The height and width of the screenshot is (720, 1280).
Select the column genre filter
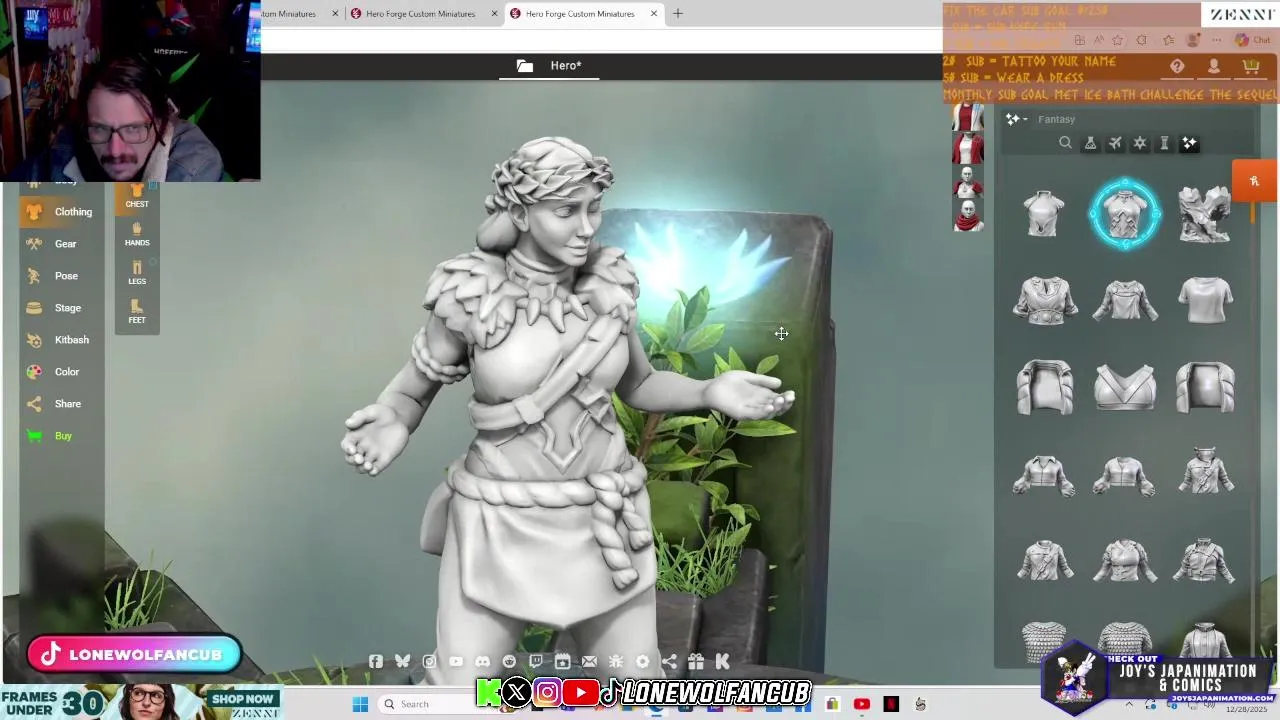[1164, 143]
